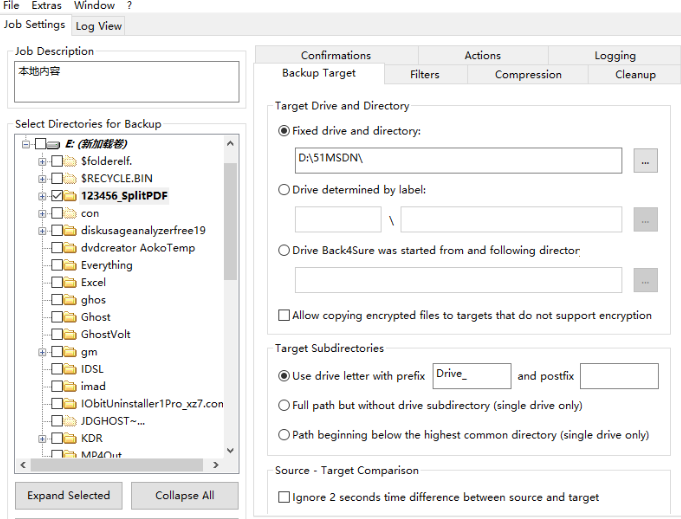The height and width of the screenshot is (519, 681).
Task: Click the Excel folder icon
Action: pos(70,282)
